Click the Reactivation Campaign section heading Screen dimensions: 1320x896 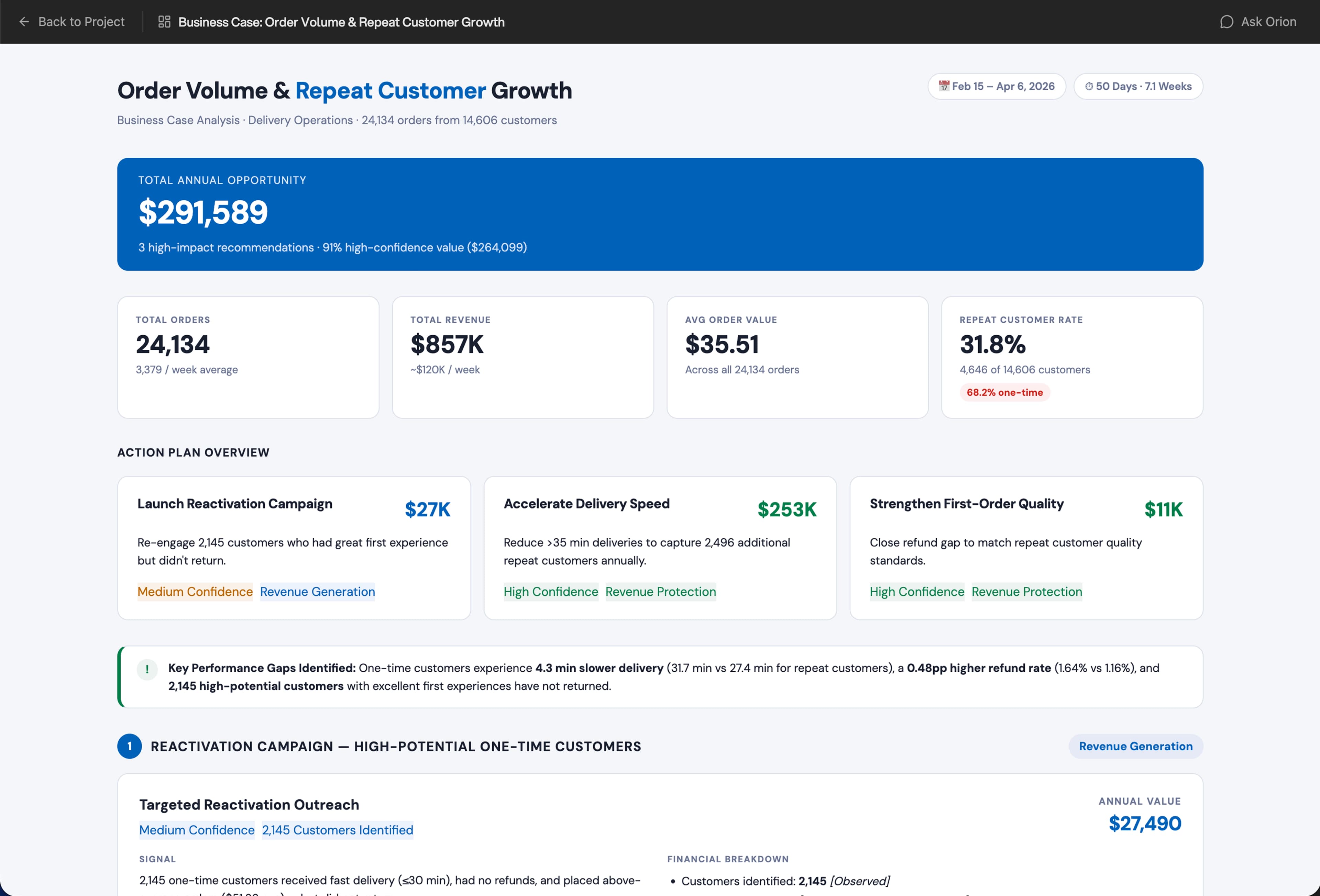point(395,746)
